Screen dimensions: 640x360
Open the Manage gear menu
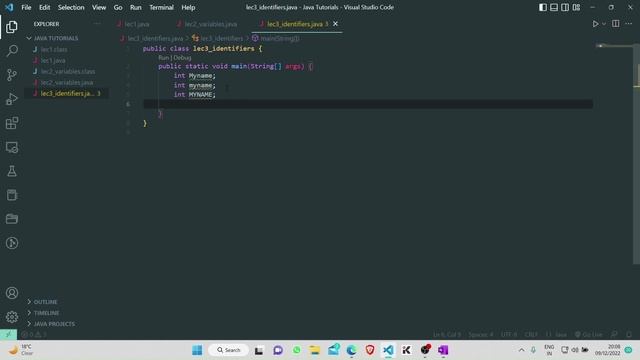(12, 317)
